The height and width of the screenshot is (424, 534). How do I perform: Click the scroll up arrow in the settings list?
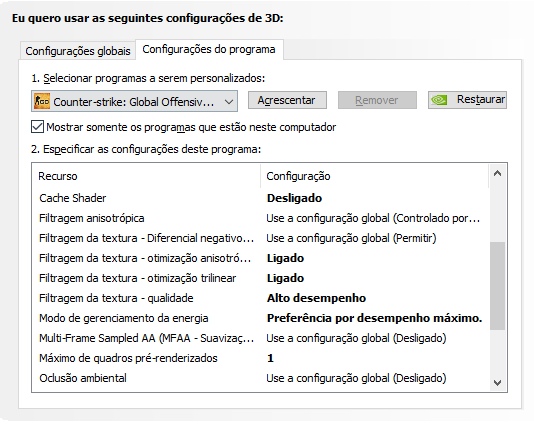[497, 174]
